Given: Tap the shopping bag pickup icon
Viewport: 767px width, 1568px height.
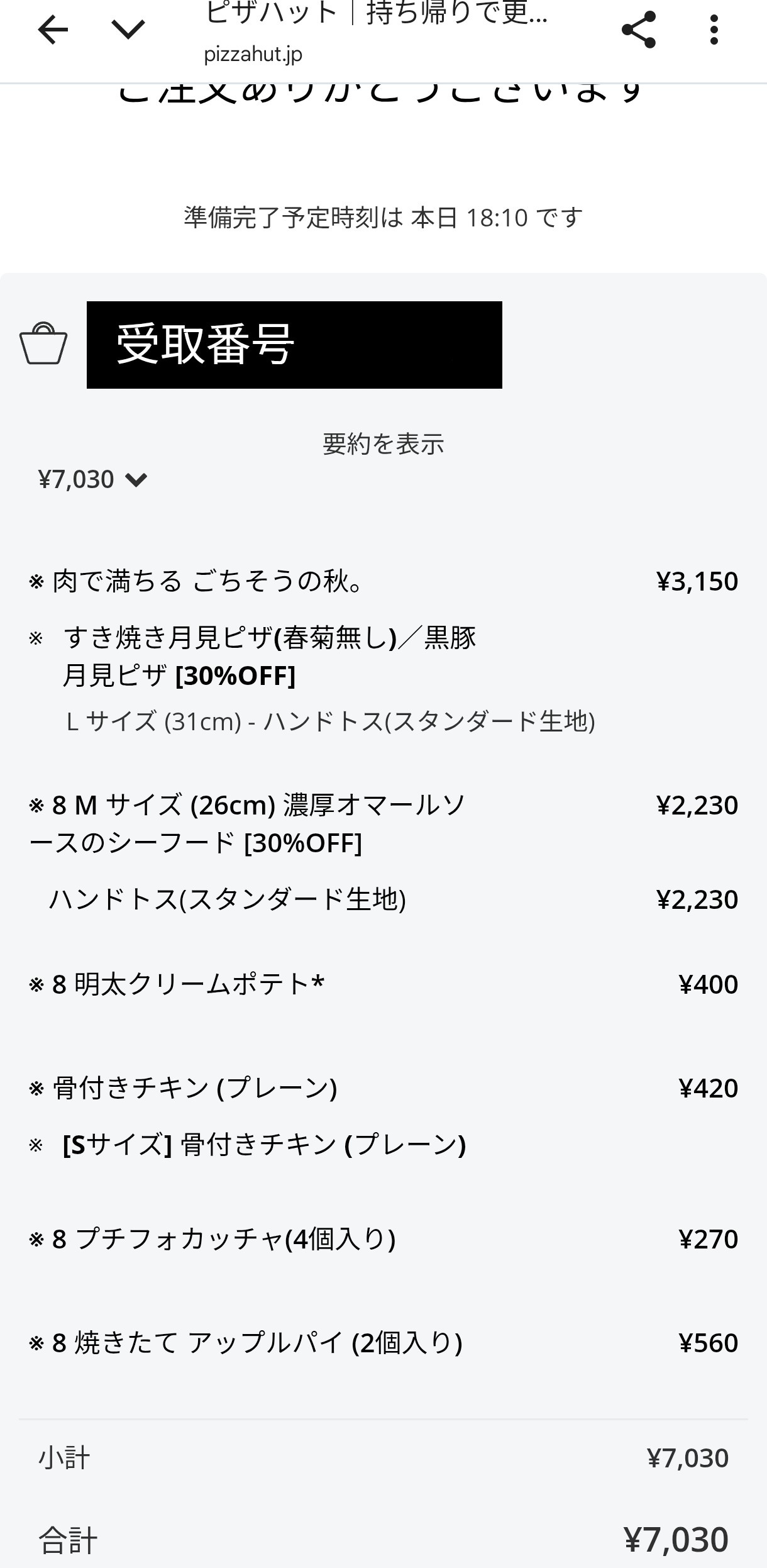Looking at the screenshot, I should 43,344.
